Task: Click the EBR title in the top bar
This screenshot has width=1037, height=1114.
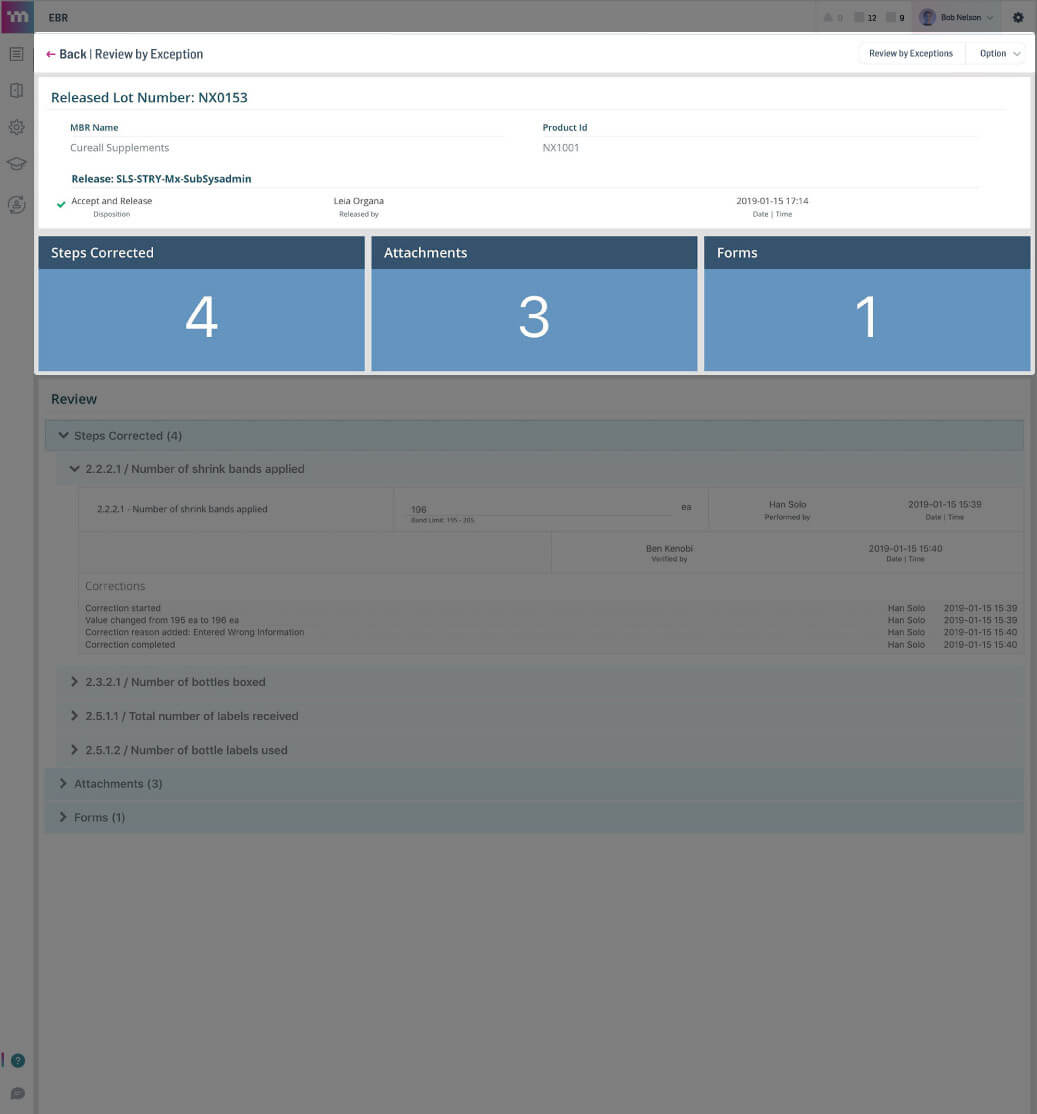Action: pos(58,17)
